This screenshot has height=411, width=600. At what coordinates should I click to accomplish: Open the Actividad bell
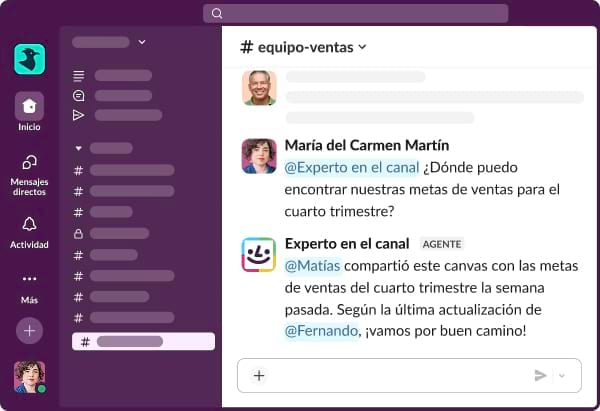[30, 224]
